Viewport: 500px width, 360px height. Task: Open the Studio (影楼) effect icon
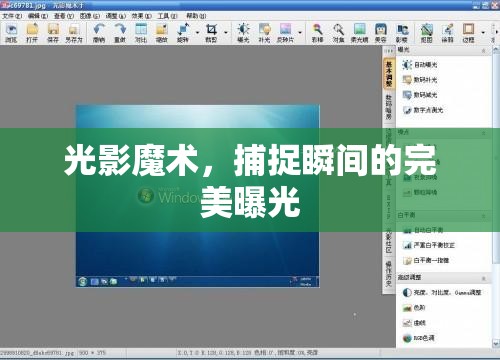point(402,33)
